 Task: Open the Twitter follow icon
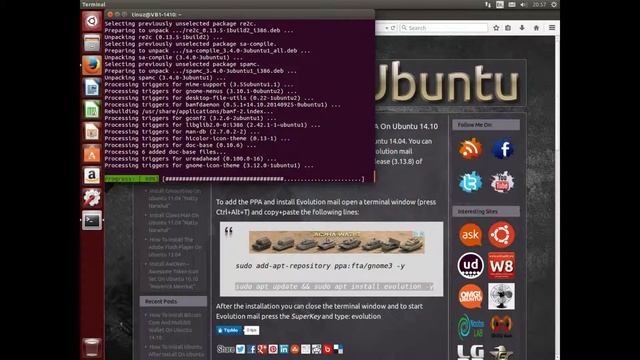point(470,182)
